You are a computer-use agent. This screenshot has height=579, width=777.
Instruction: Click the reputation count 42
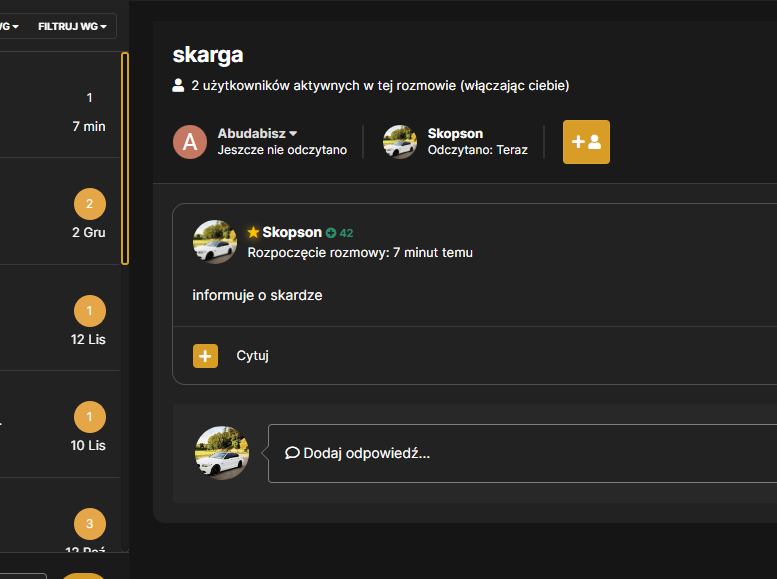346,233
